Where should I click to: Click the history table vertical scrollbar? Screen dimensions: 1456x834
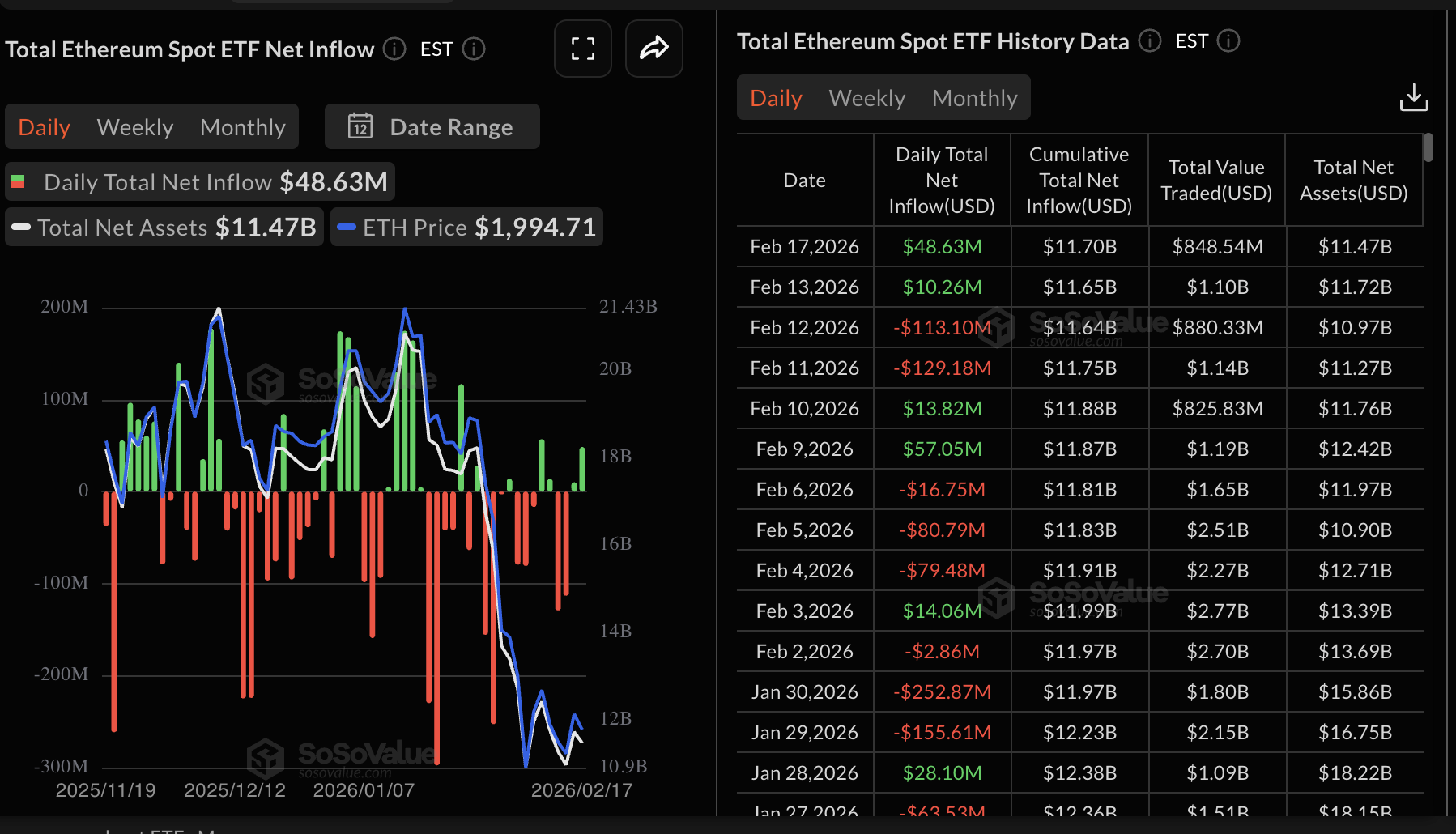(1428, 148)
